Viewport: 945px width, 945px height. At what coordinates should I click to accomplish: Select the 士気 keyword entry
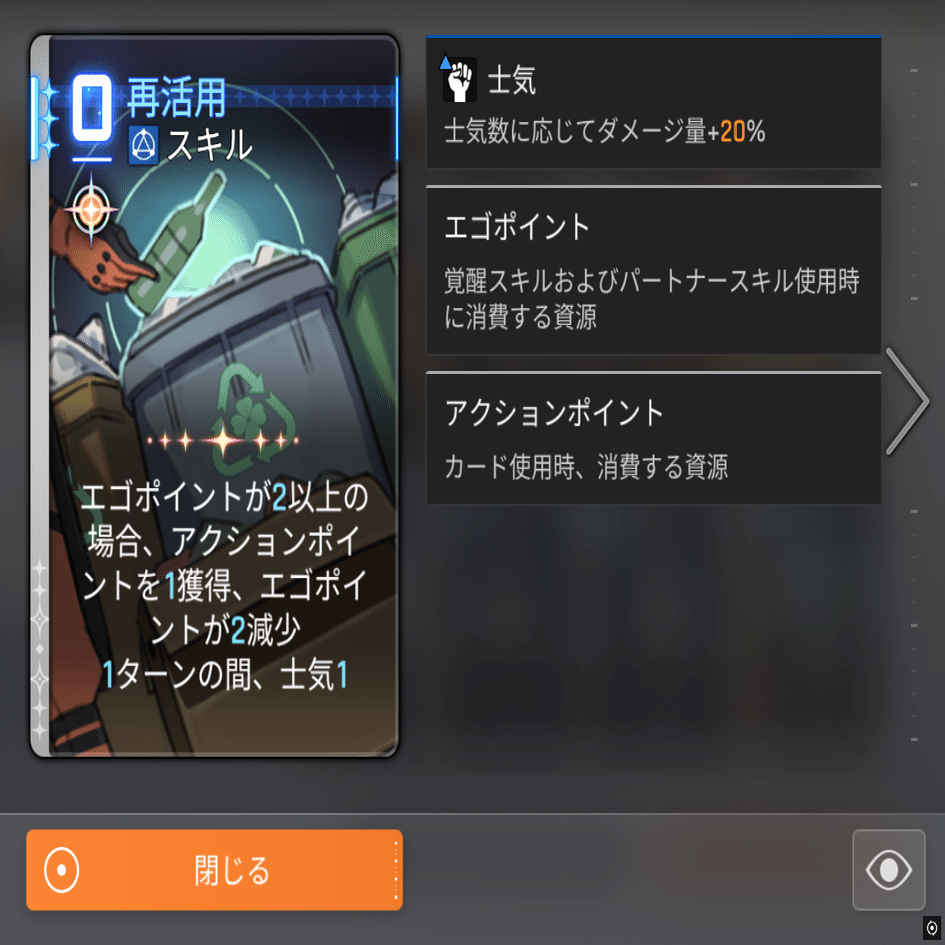(653, 102)
